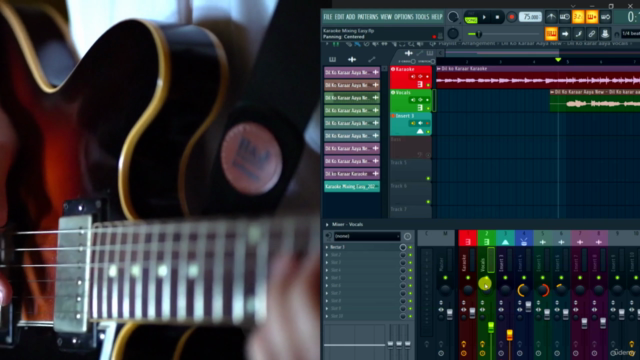The image size is (640, 360).
Task: Select the Karaoke Mixing Easy clip in picker
Action: click(x=352, y=187)
